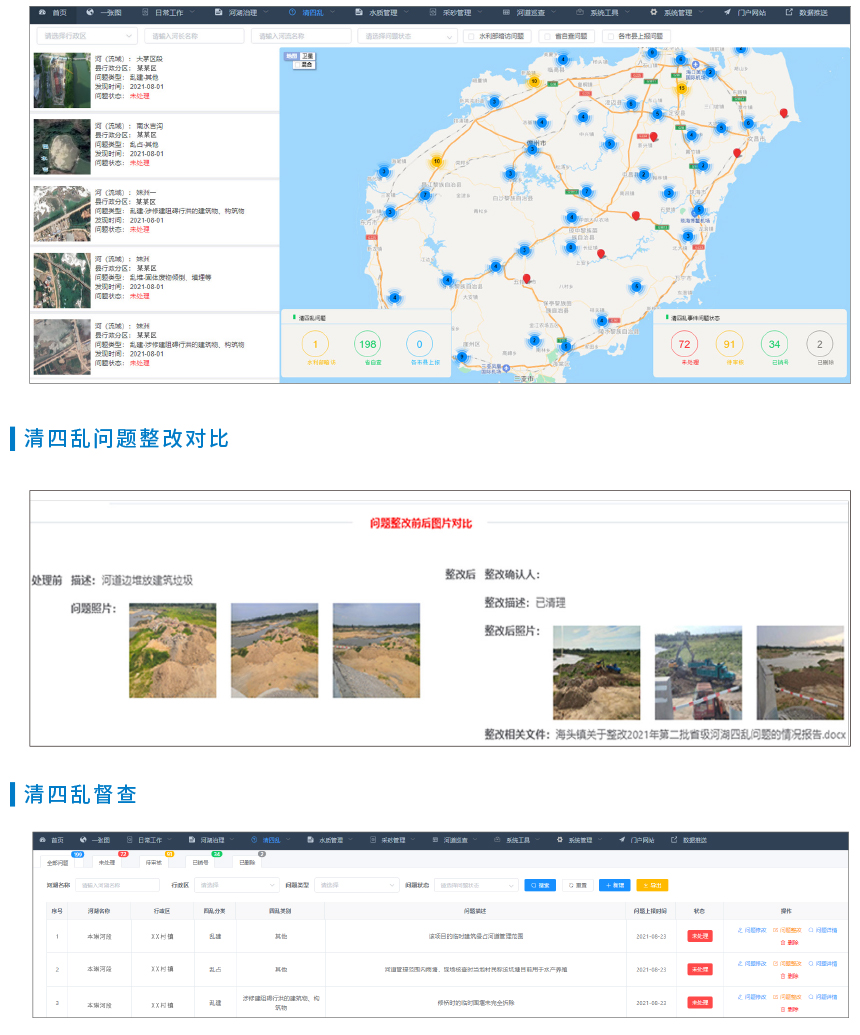The height and width of the screenshot is (1035, 860).
Task: Click the 首页 home icon in top navigation
Action: pos(42,12)
